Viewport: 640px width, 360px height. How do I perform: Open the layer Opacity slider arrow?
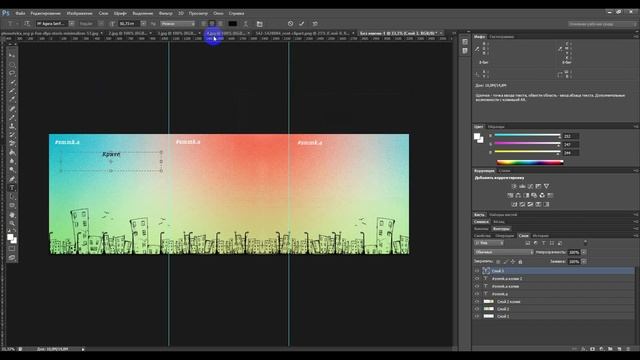(x=584, y=252)
